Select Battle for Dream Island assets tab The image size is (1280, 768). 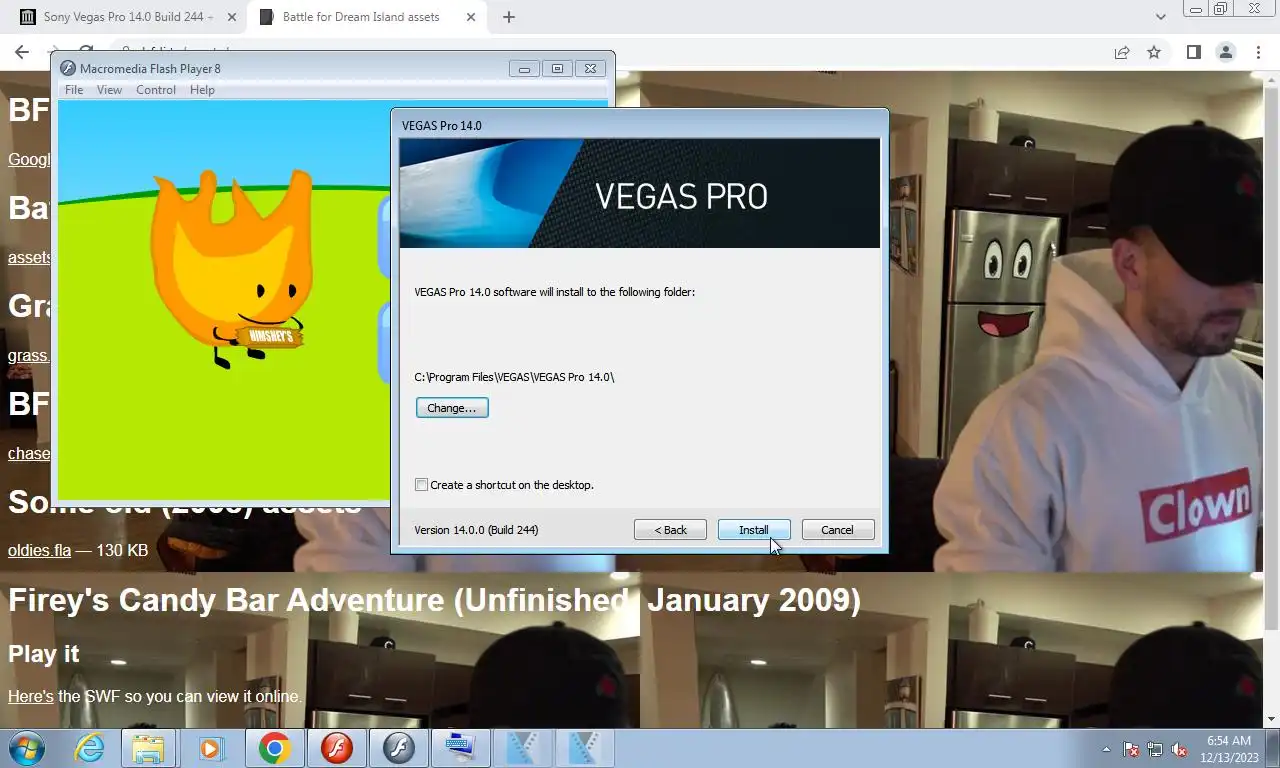coord(366,17)
